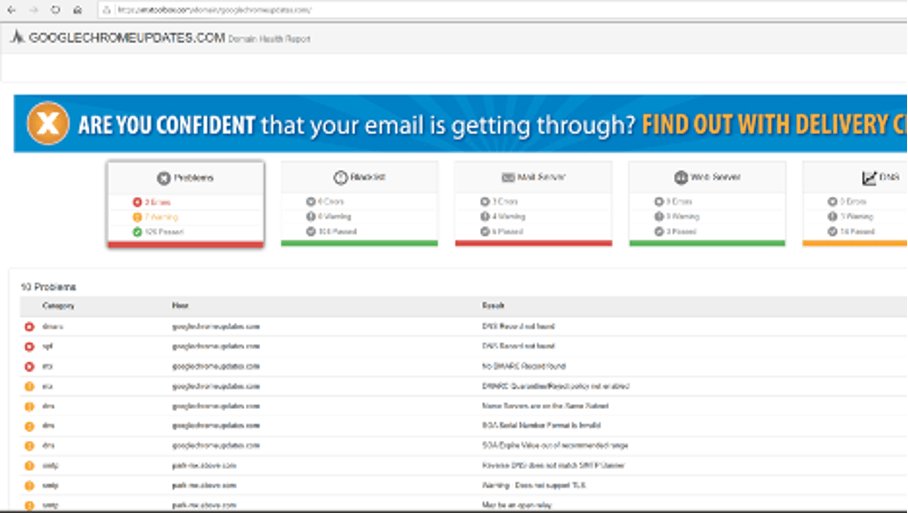This screenshot has height=514, width=908.
Task: Click the Passed line in Blacklist card
Action: click(x=331, y=232)
